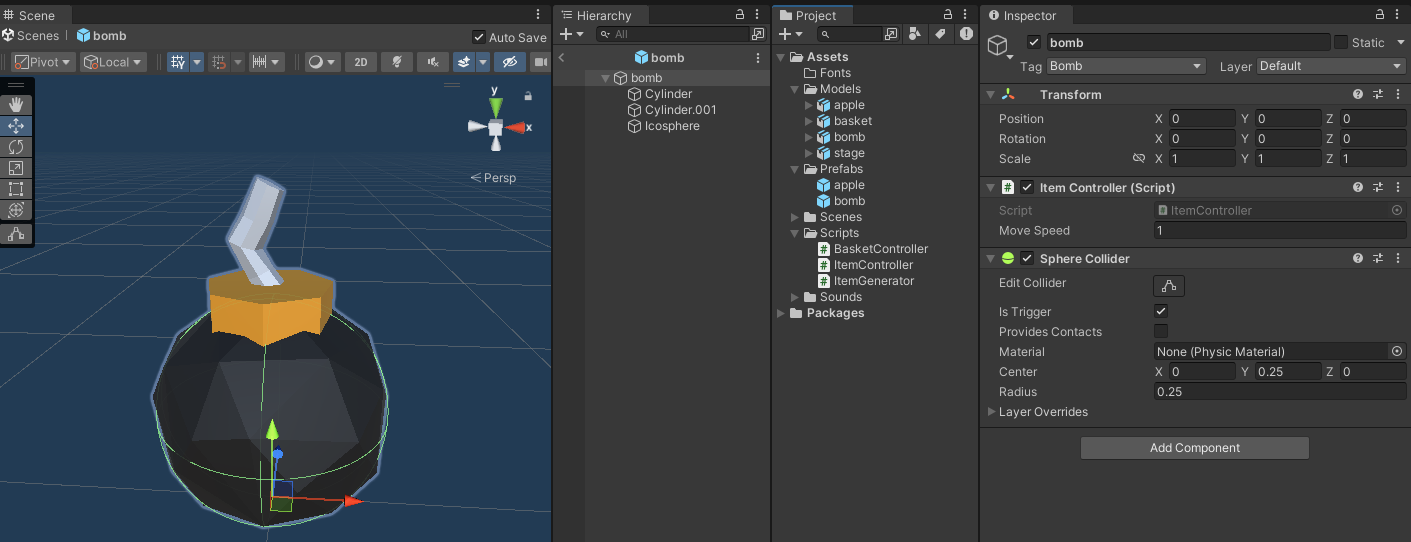This screenshot has height=542, width=1411.
Task: Click green Y axis cone on gizmo
Action: pos(494,105)
